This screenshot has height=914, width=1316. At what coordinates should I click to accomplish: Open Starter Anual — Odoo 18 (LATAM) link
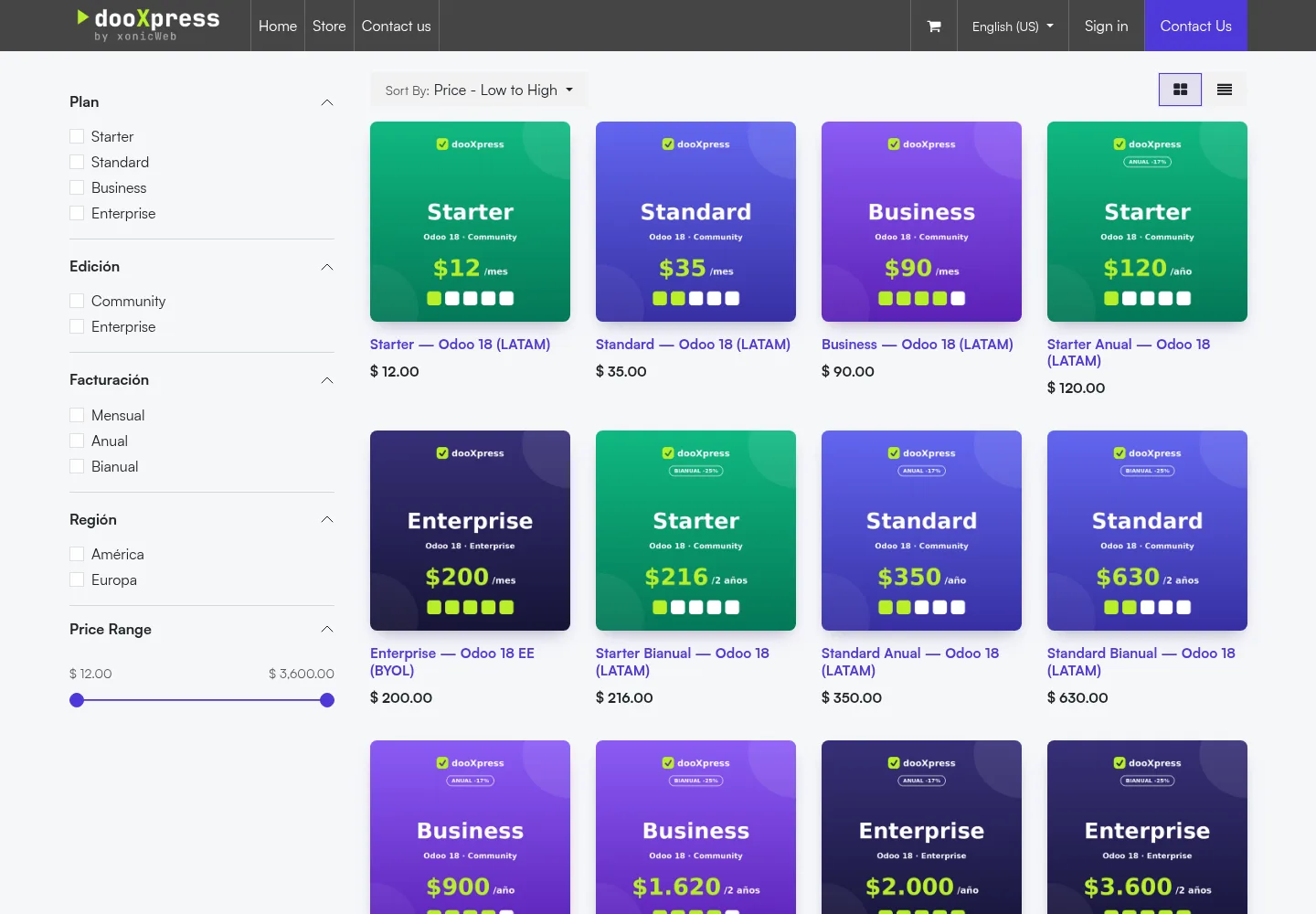1129,353
